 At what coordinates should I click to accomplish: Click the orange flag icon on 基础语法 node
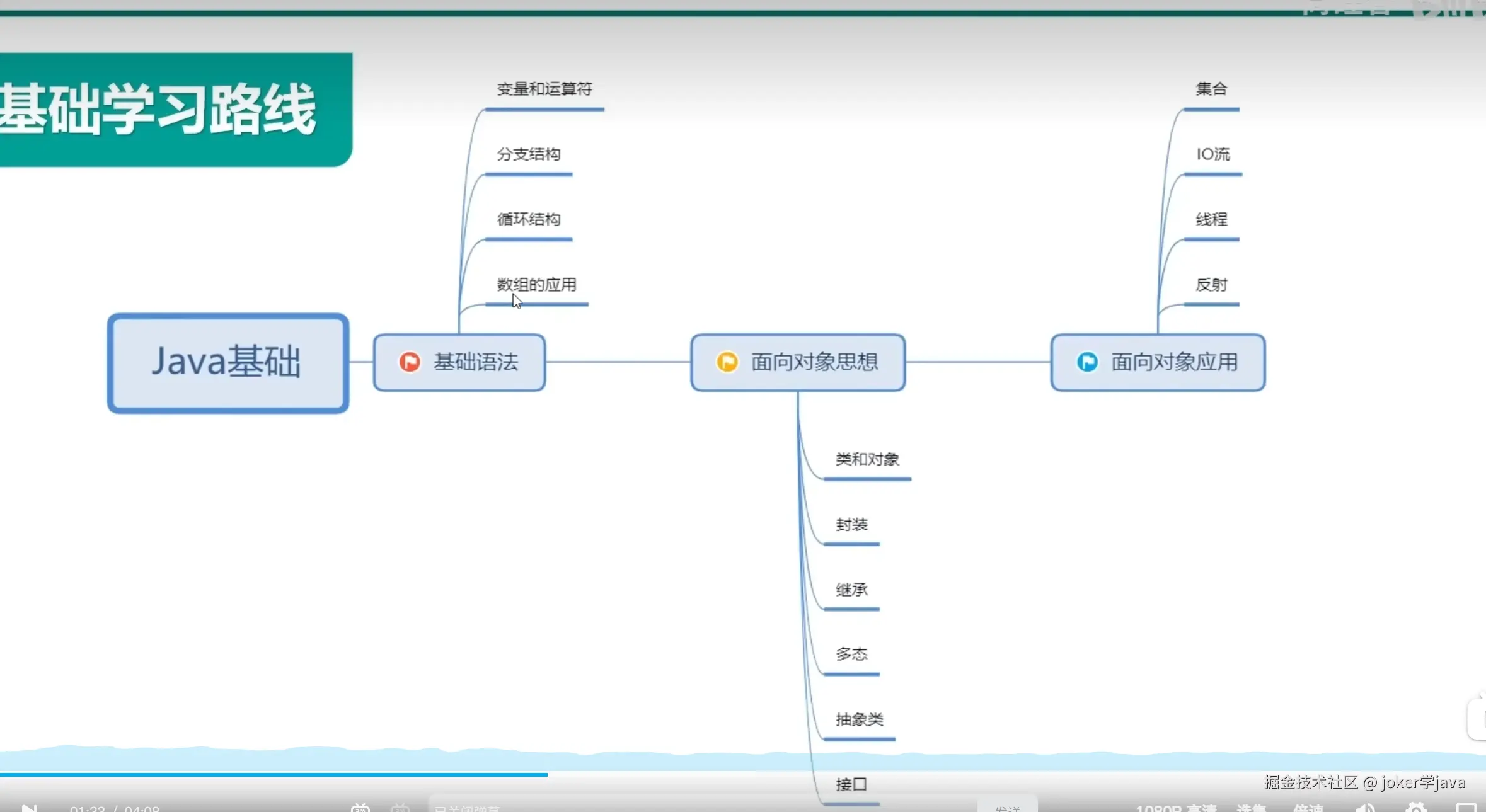click(409, 362)
